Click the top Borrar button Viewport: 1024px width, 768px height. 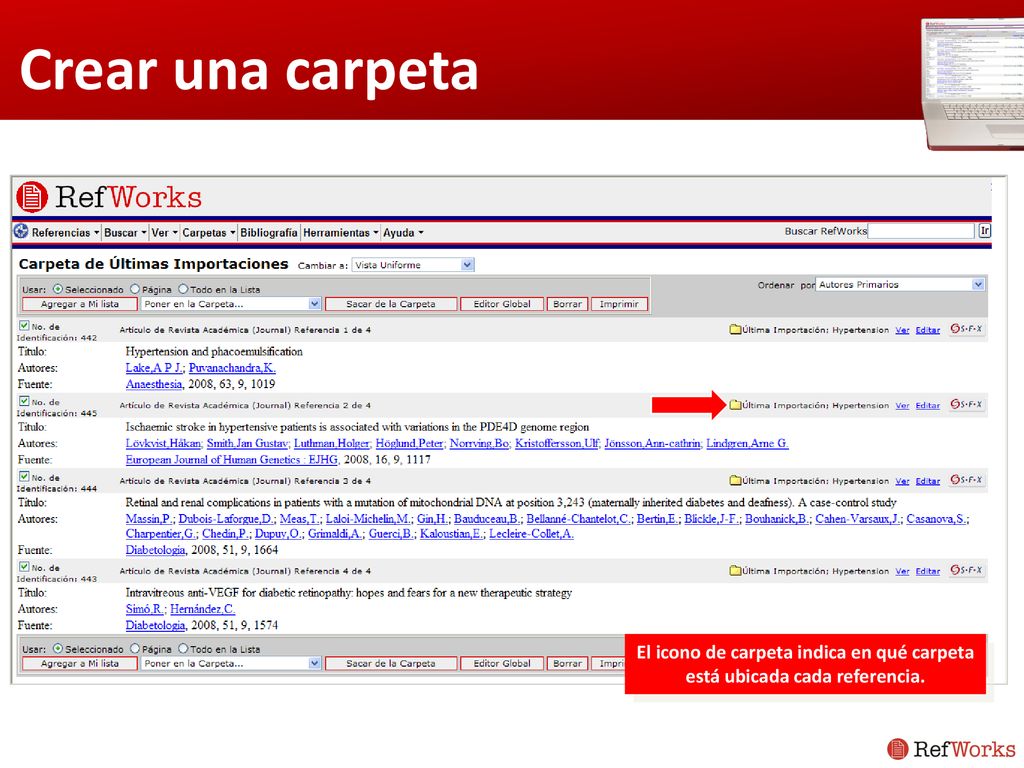568,304
